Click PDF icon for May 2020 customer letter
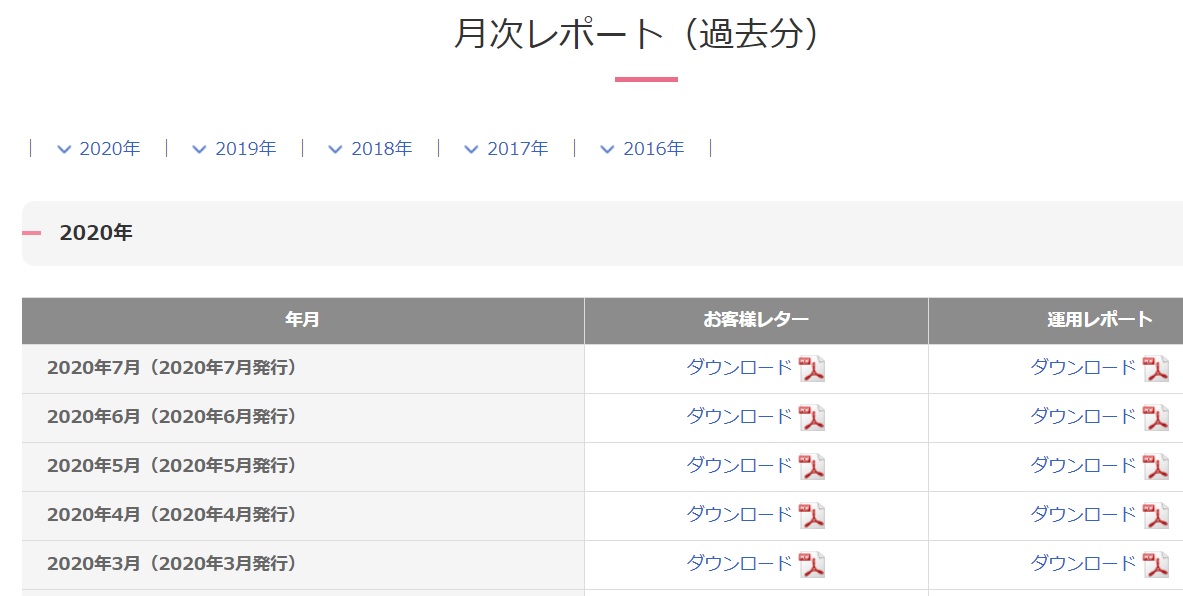The width and height of the screenshot is (1183, 596). [812, 467]
